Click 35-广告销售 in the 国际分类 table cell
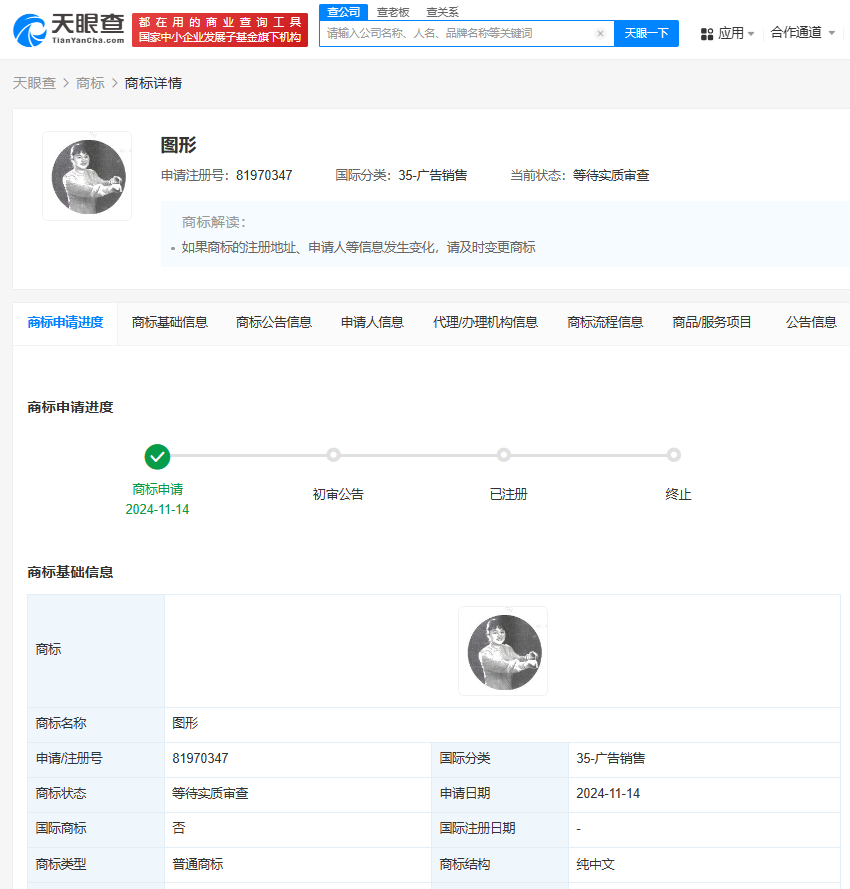Image resolution: width=850 pixels, height=889 pixels. pos(611,759)
